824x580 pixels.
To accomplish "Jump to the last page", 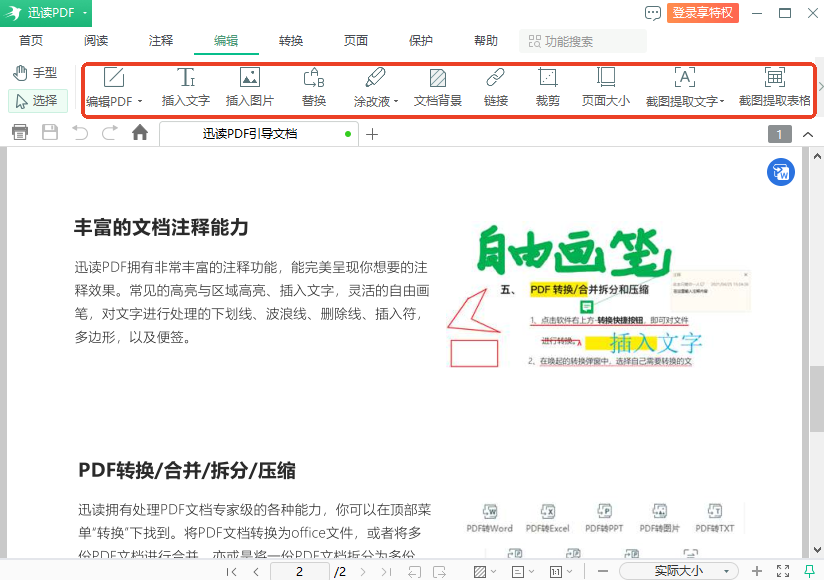I will tap(386, 572).
